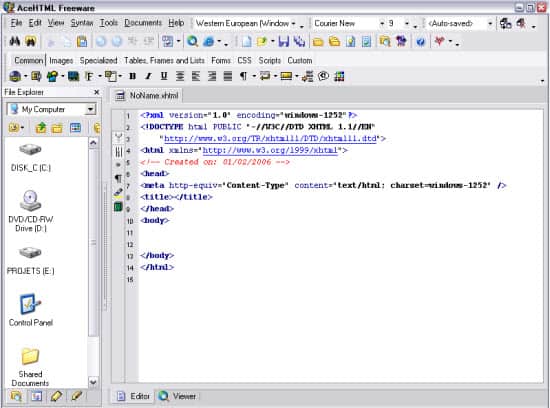Click the blue Help question mark icon

pos(420,42)
